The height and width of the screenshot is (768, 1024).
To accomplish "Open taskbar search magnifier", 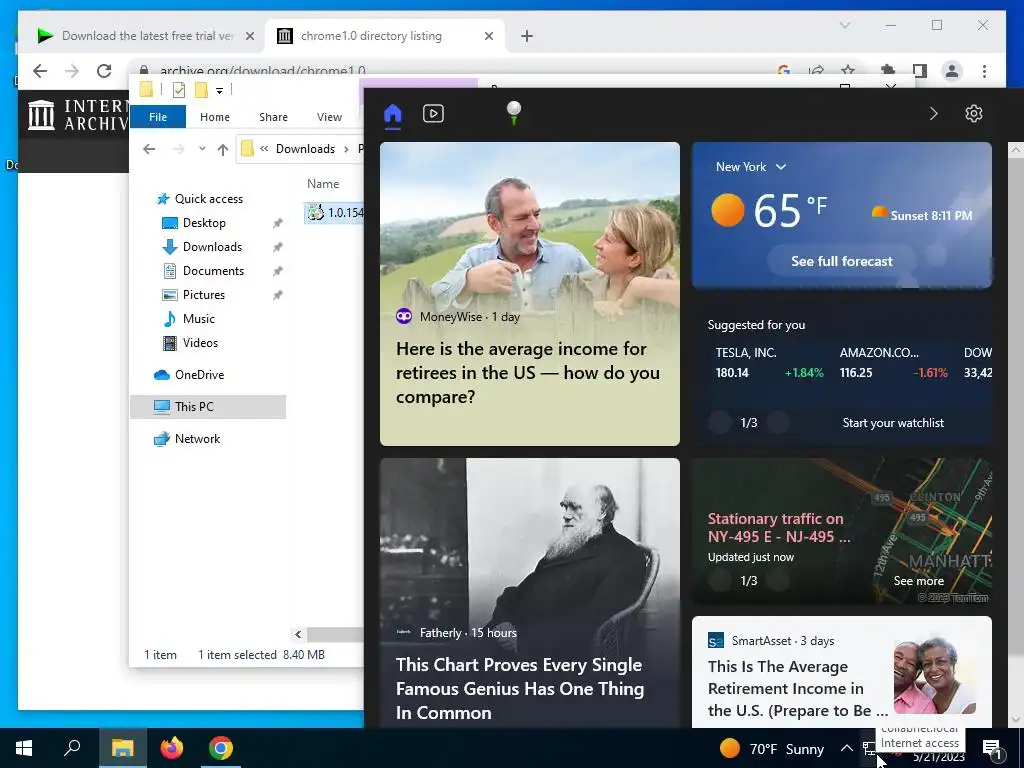I will tap(72, 748).
